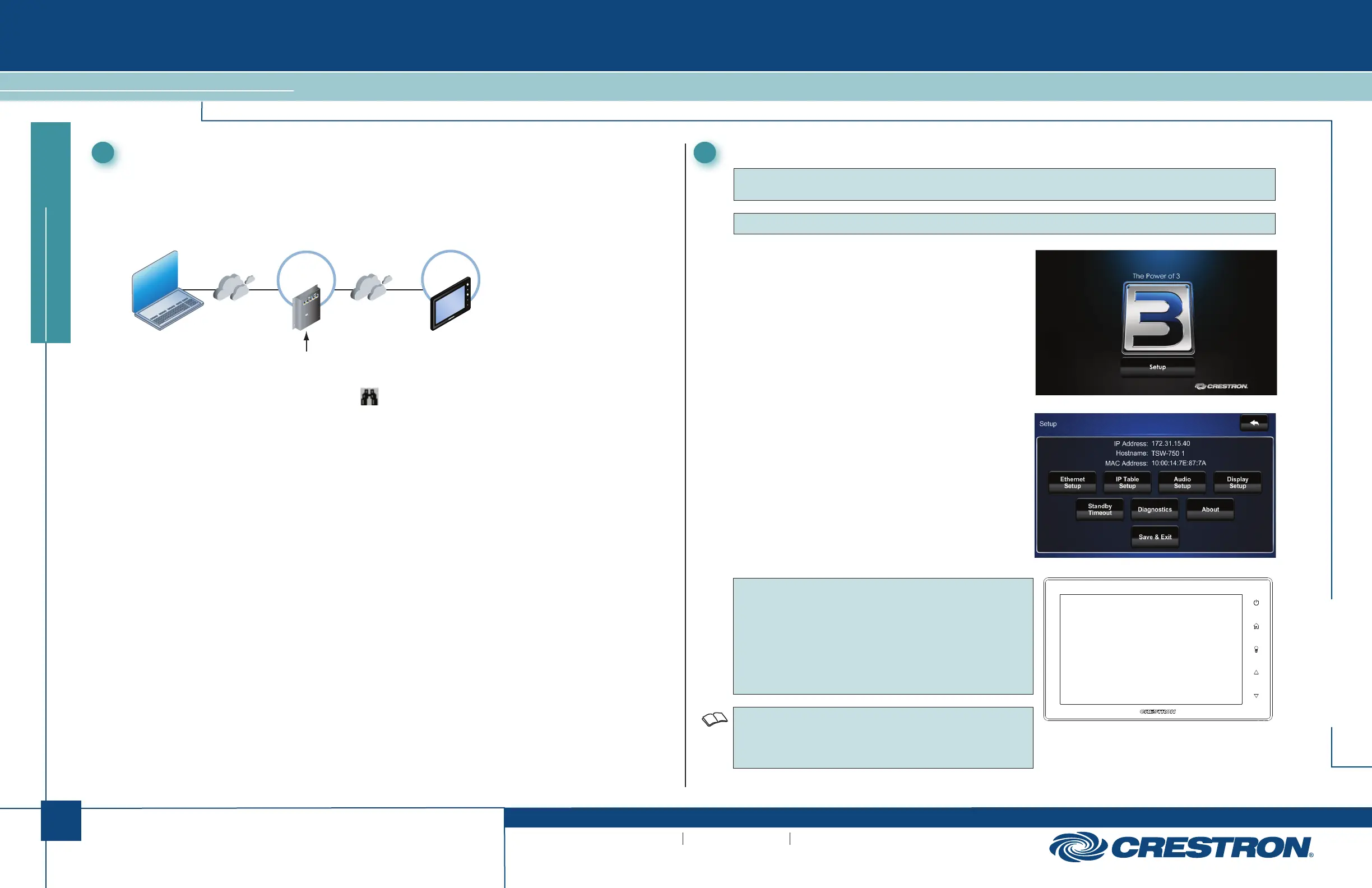The image size is (1372, 888).
Task: Click the open book note icon
Action: [715, 719]
